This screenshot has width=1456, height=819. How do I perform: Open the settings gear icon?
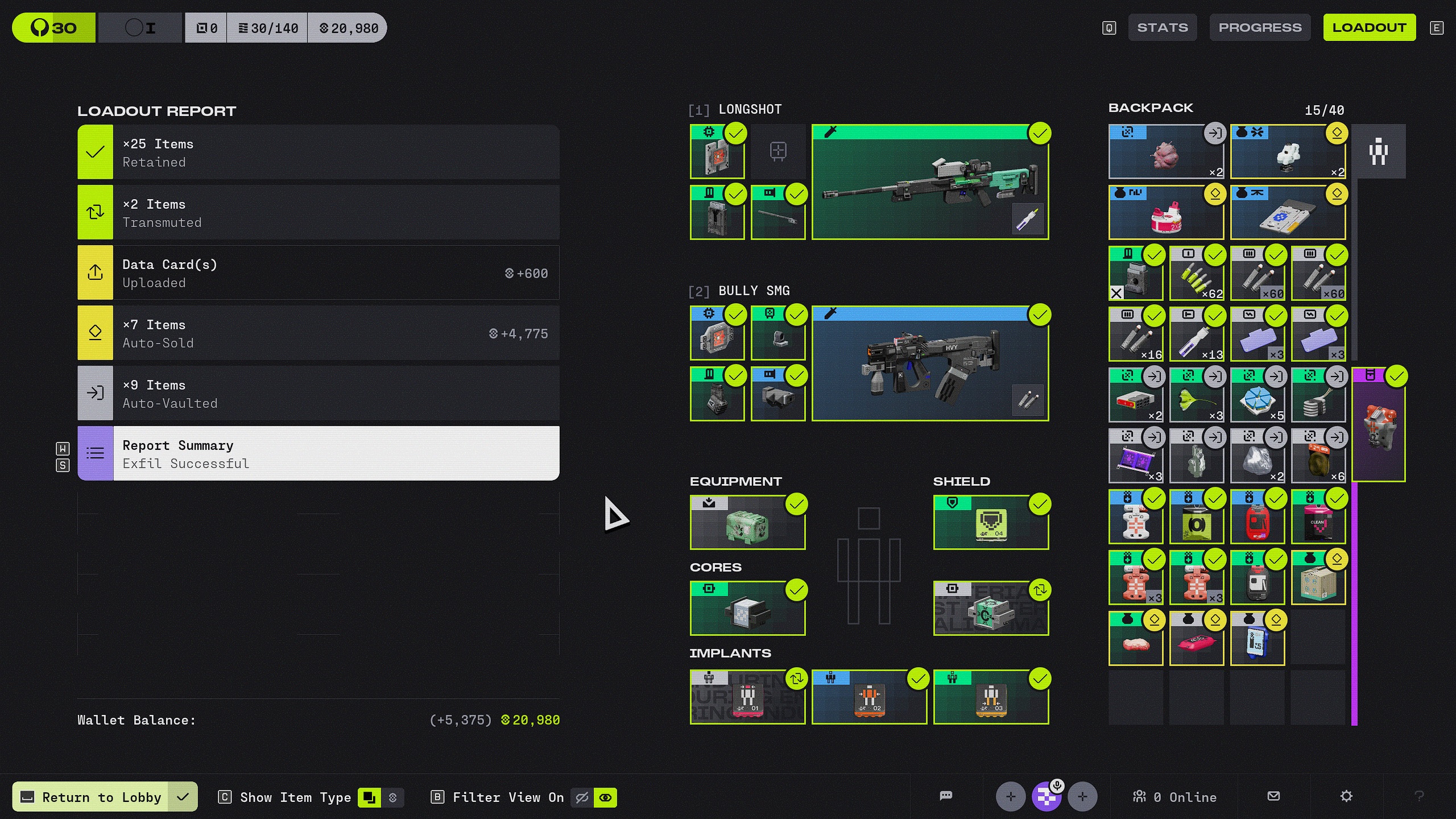tap(1346, 796)
